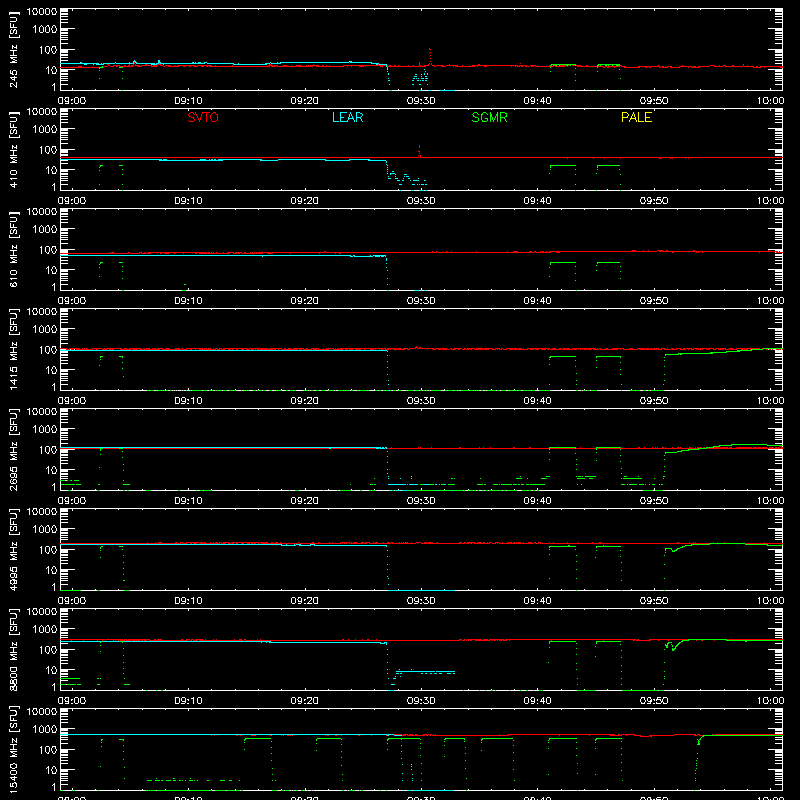Select the 245 MHz [SFU] axis label

click(13, 49)
